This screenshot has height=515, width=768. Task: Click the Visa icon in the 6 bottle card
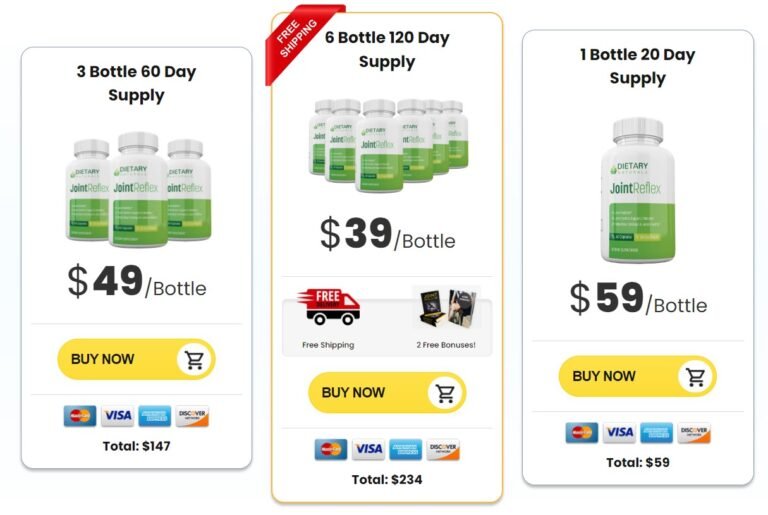(368, 450)
